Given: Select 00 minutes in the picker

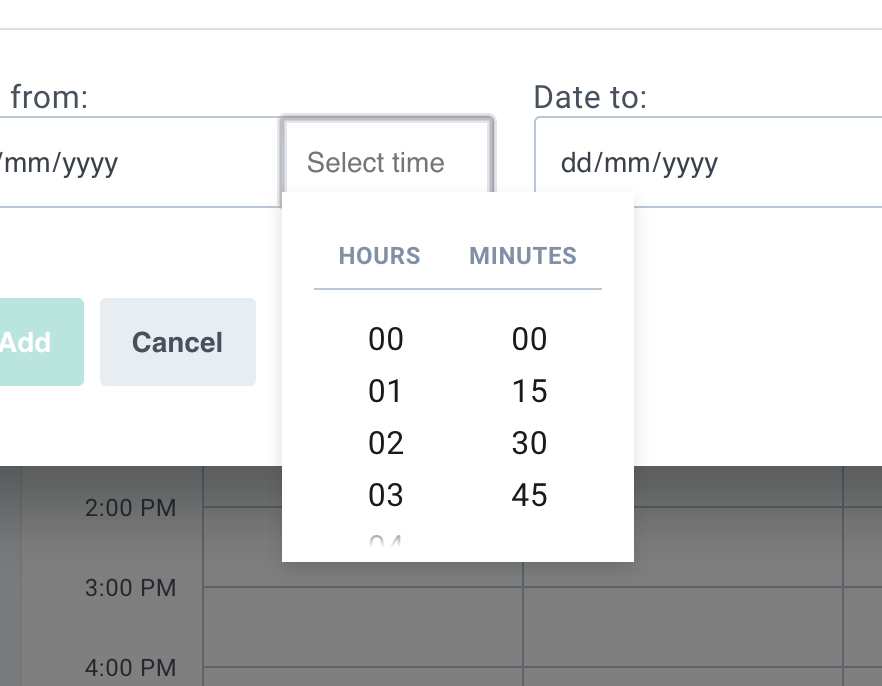Looking at the screenshot, I should pos(529,339).
